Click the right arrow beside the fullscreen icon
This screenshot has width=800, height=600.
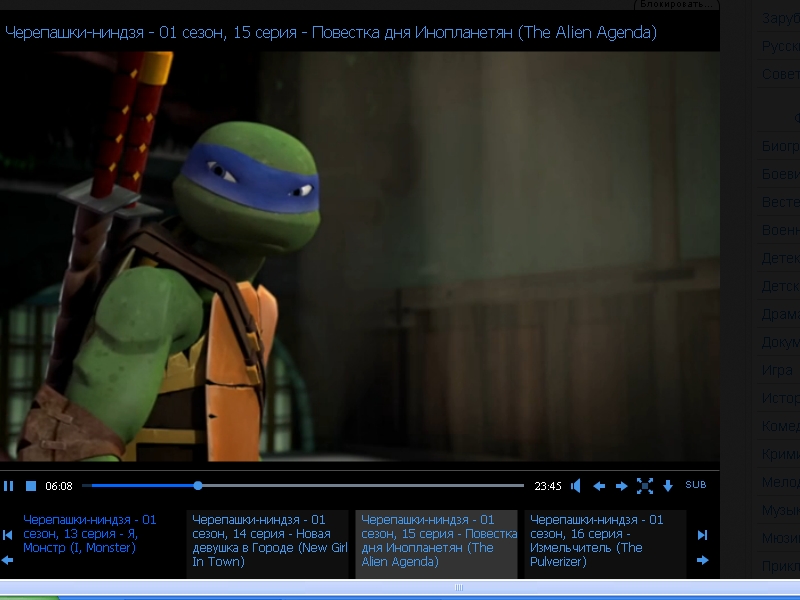[621, 486]
